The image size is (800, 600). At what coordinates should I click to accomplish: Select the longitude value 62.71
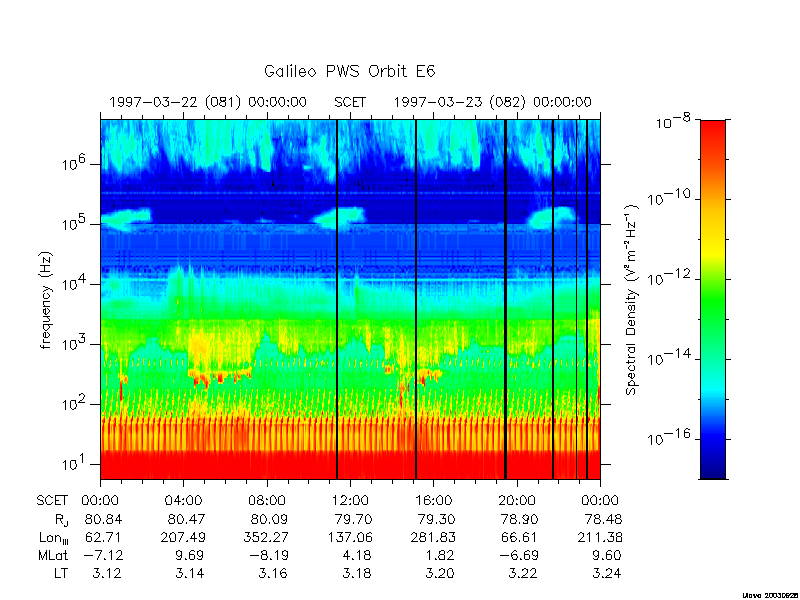pyautogui.click(x=104, y=537)
